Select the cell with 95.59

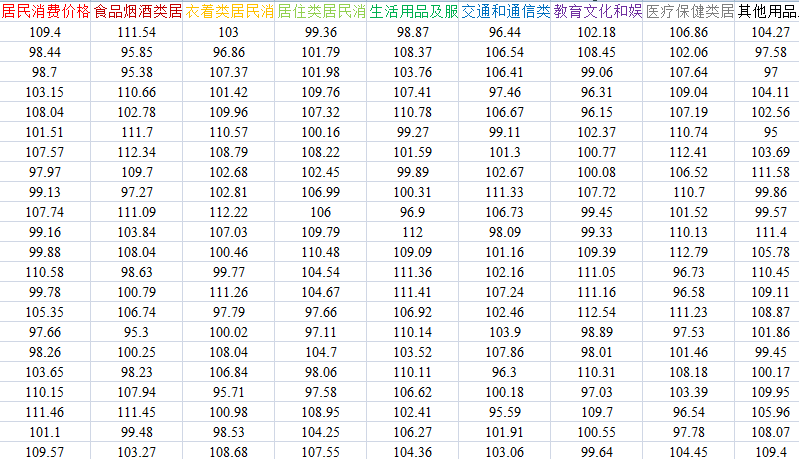(504, 412)
